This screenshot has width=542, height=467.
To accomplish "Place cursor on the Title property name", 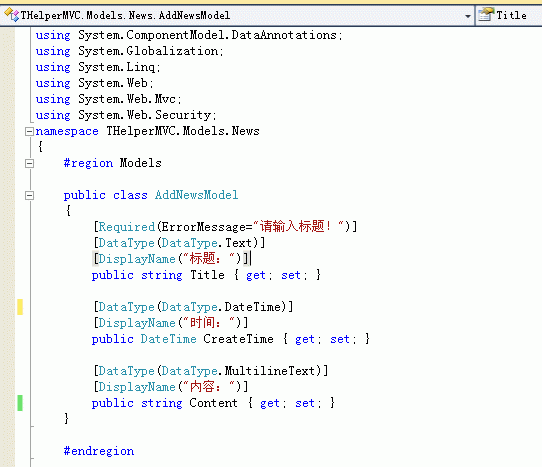I will point(207,275).
